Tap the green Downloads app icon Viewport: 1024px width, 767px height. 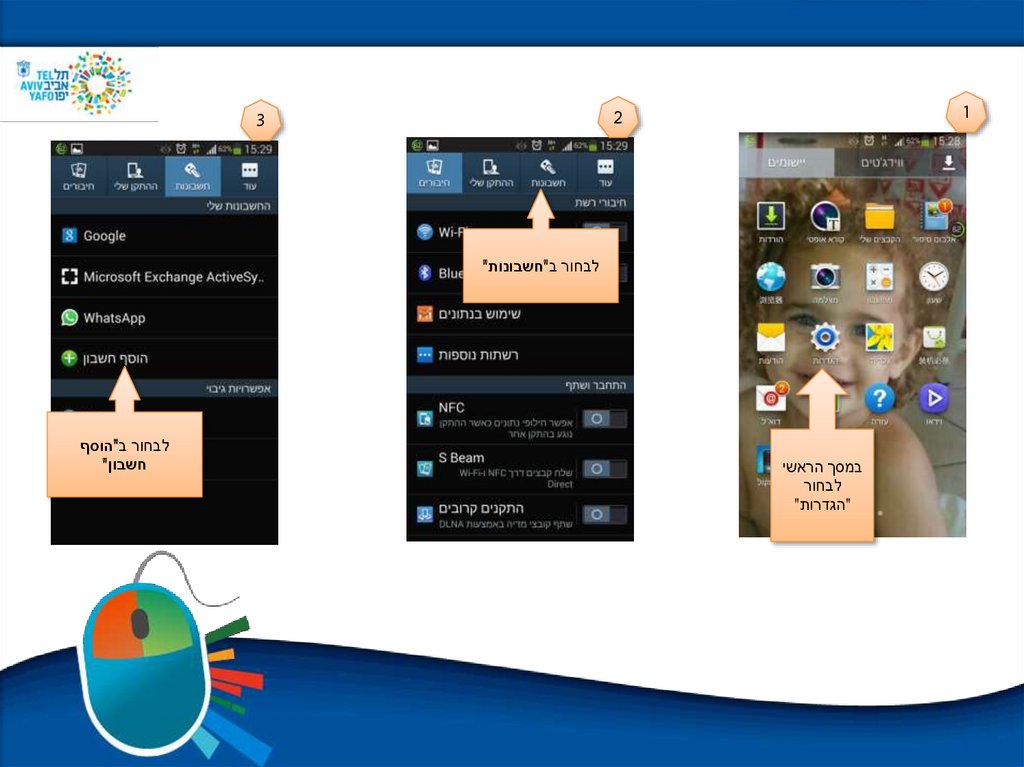(x=771, y=216)
